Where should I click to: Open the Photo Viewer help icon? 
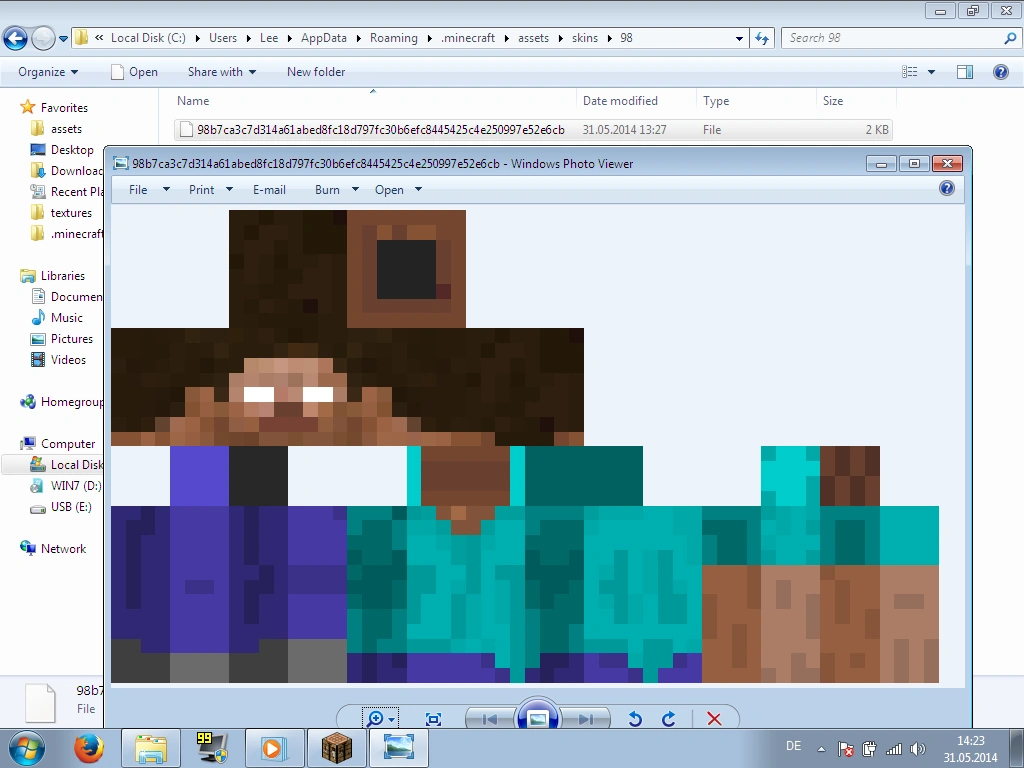(x=947, y=188)
